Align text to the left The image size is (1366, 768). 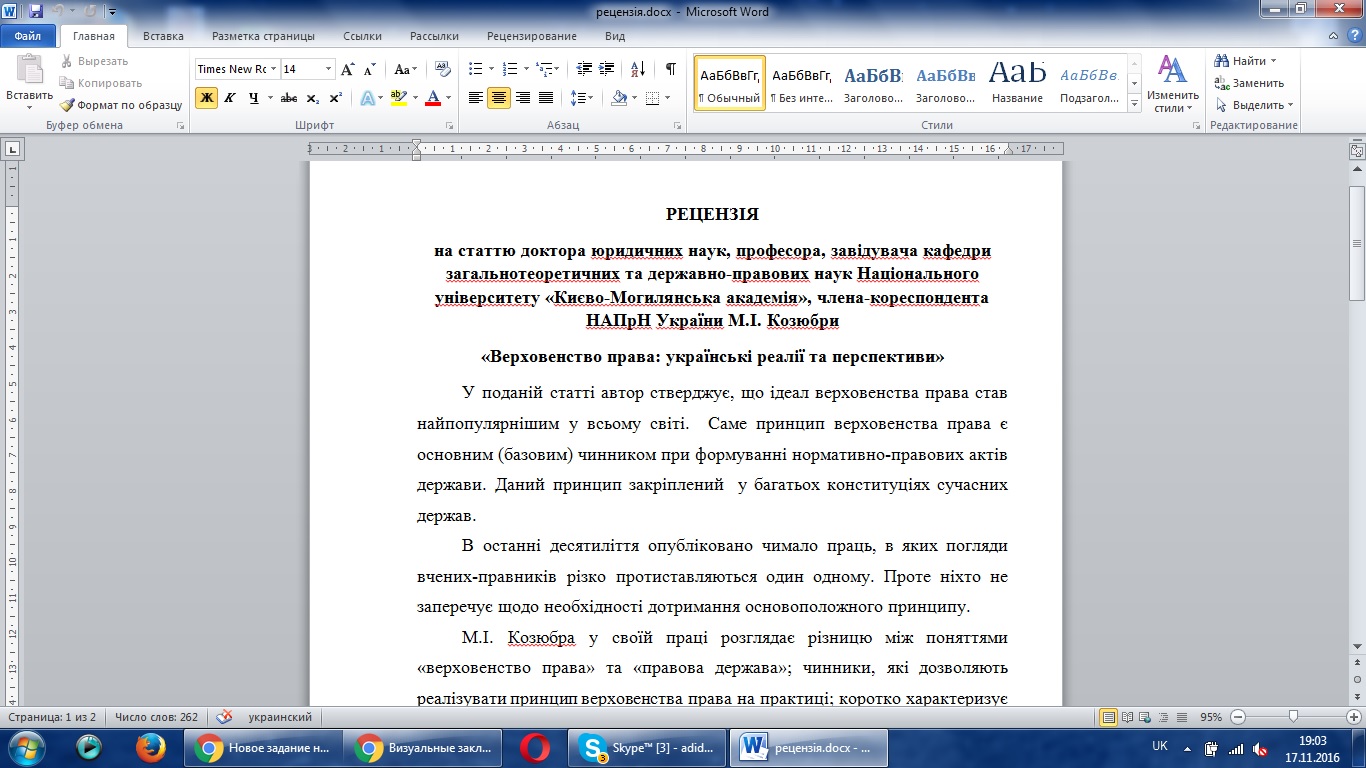475,97
